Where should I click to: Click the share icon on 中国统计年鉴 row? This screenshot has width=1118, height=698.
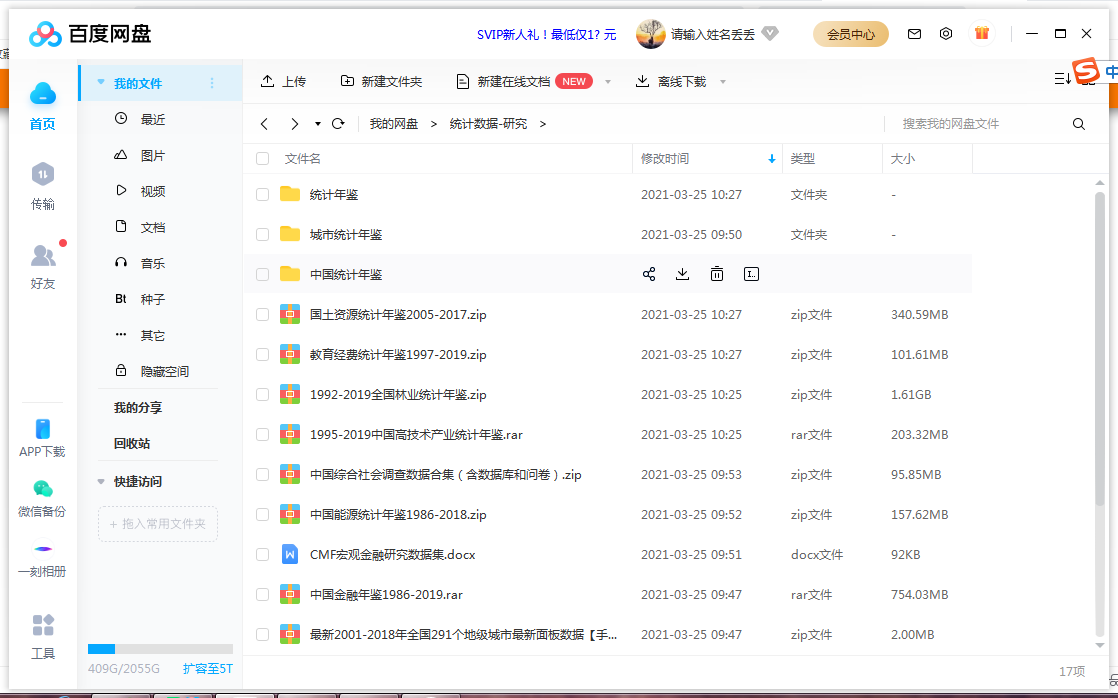649,274
